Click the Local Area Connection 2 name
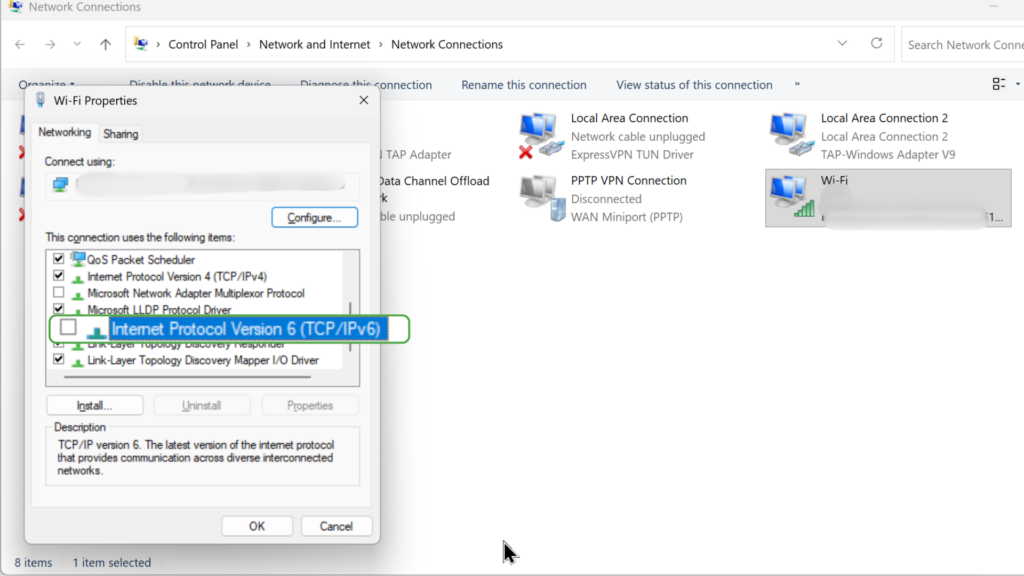1024x576 pixels. coord(884,118)
